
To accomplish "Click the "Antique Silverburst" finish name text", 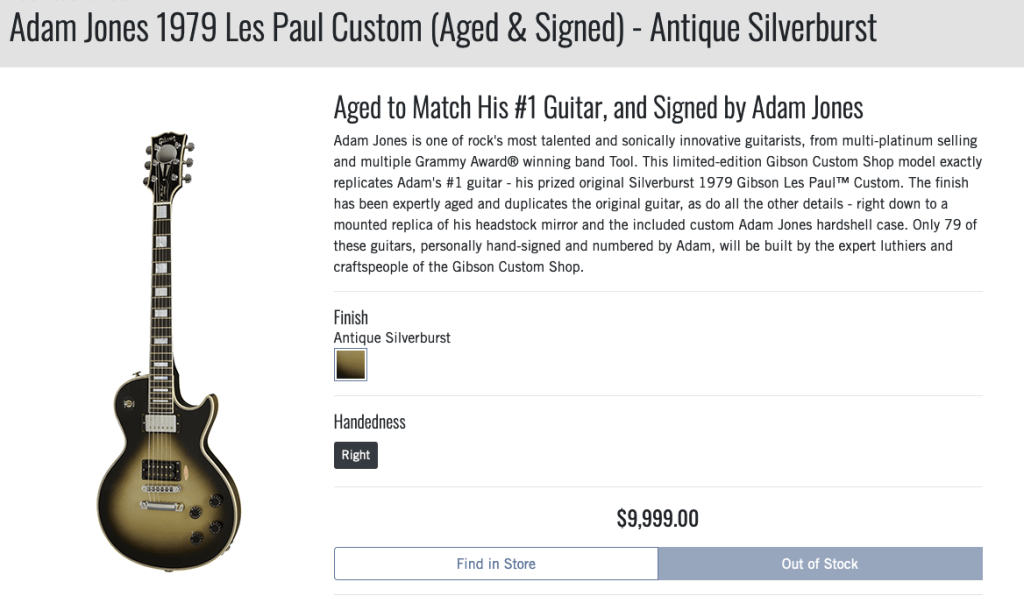I will [392, 338].
